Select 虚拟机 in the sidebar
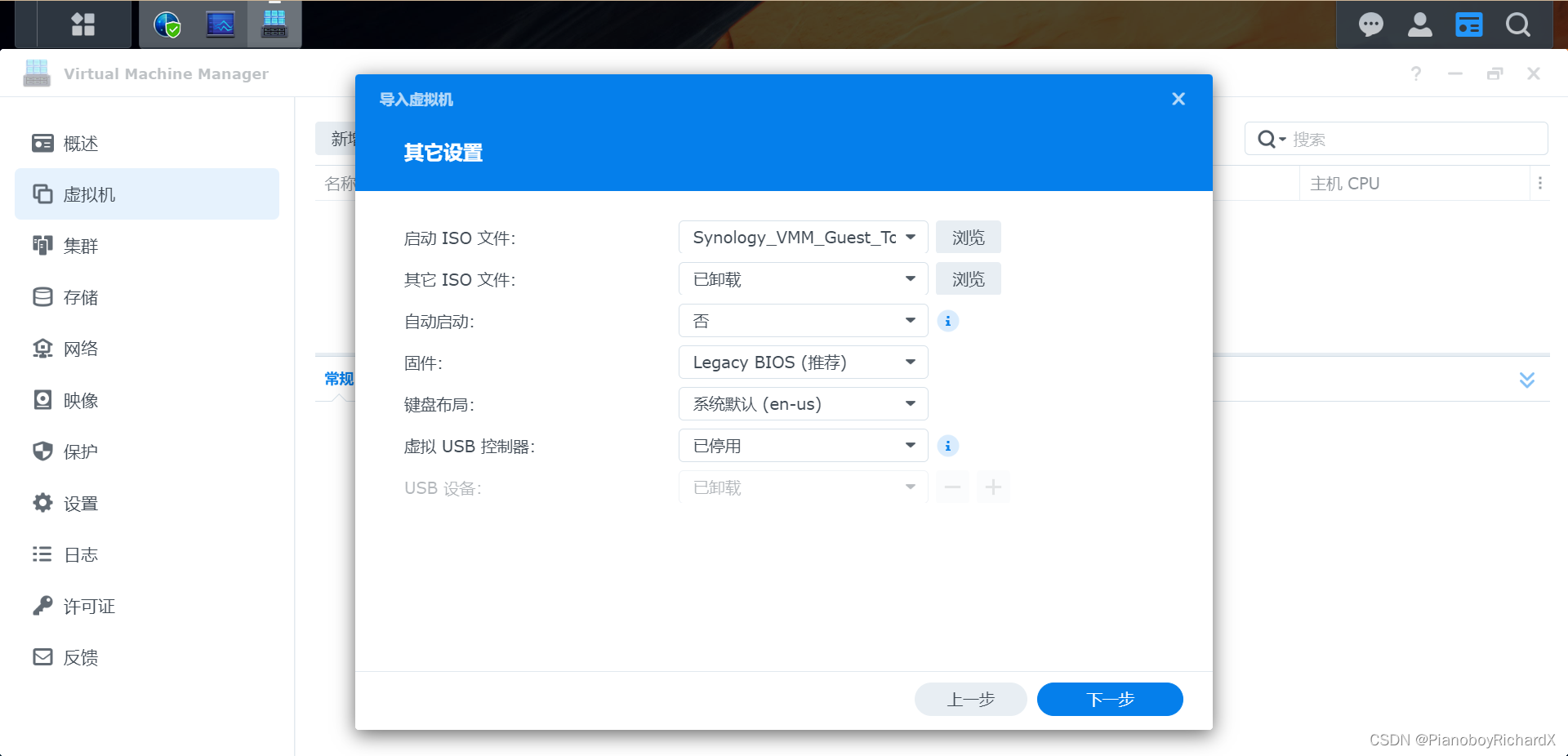Screen dimensions: 1568x756 [147, 194]
